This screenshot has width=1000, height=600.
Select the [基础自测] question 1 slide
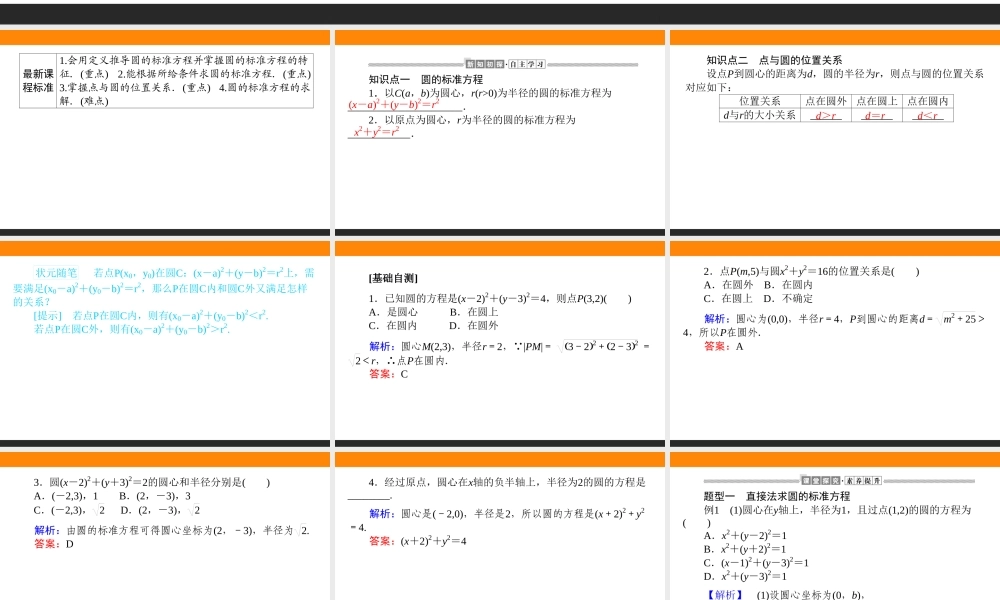(x=499, y=344)
